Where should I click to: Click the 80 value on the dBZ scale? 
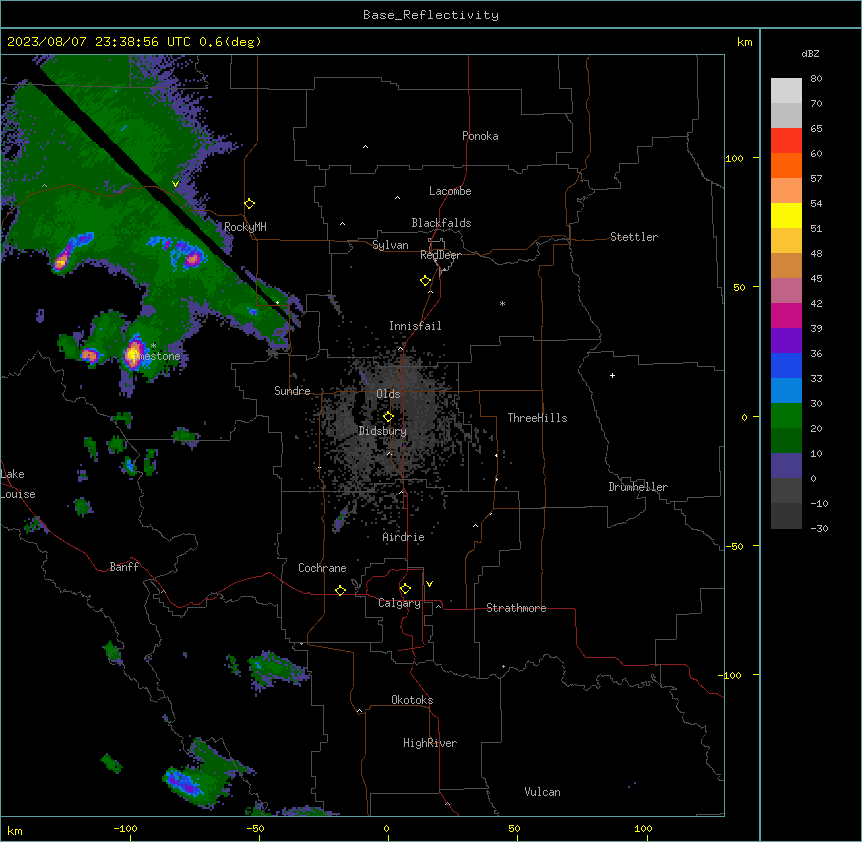(x=816, y=79)
